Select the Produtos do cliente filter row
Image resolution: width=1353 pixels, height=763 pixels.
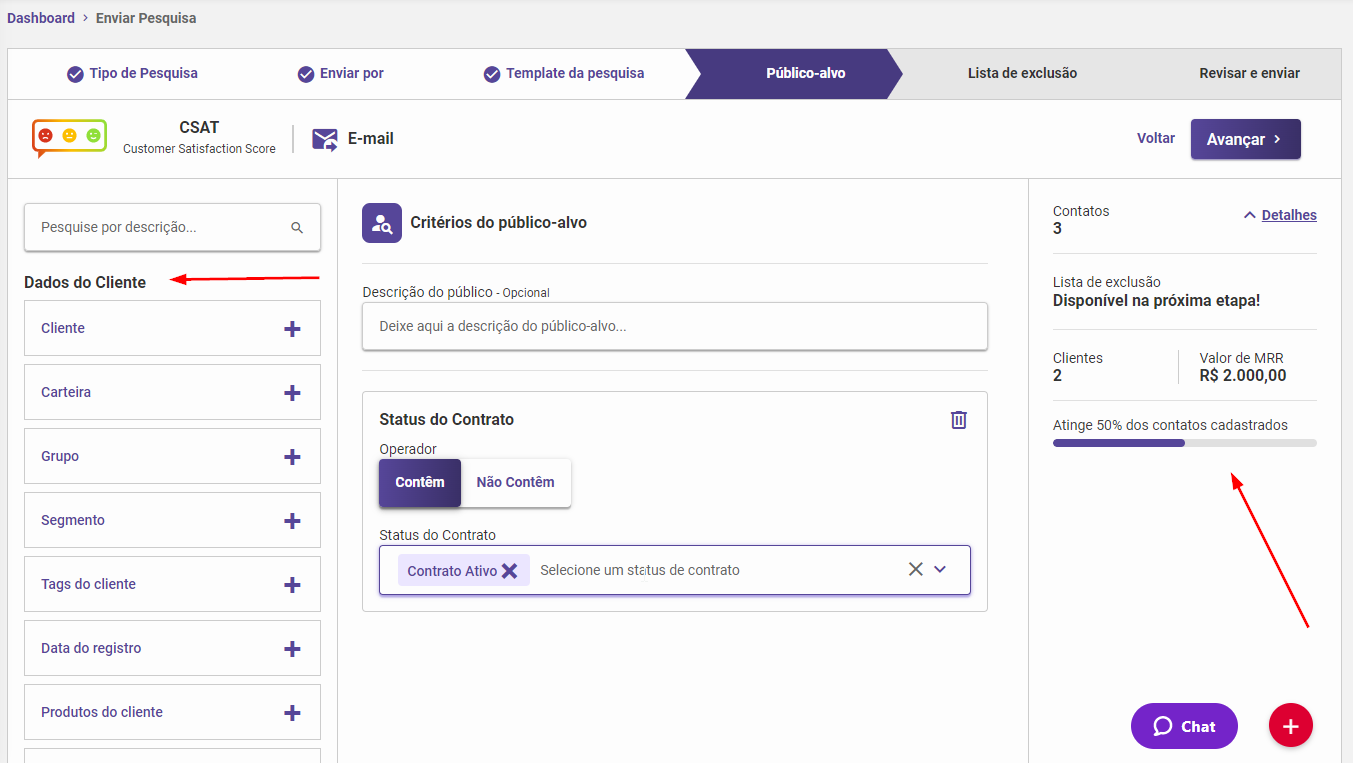172,713
